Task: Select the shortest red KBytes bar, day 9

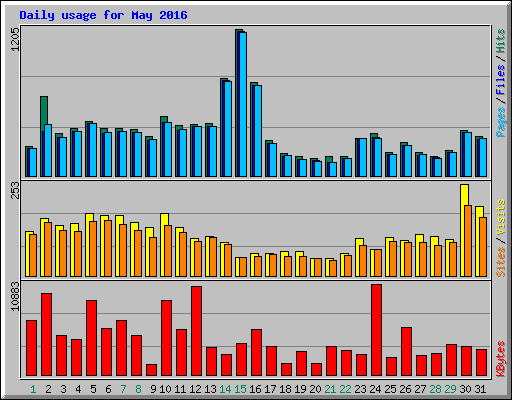Action: (x=152, y=370)
